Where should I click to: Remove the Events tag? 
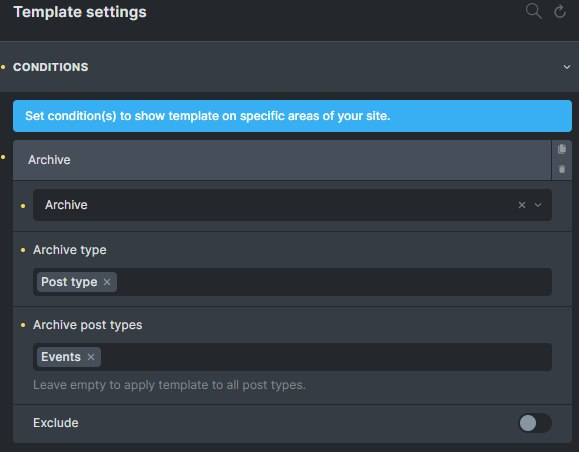click(x=91, y=357)
